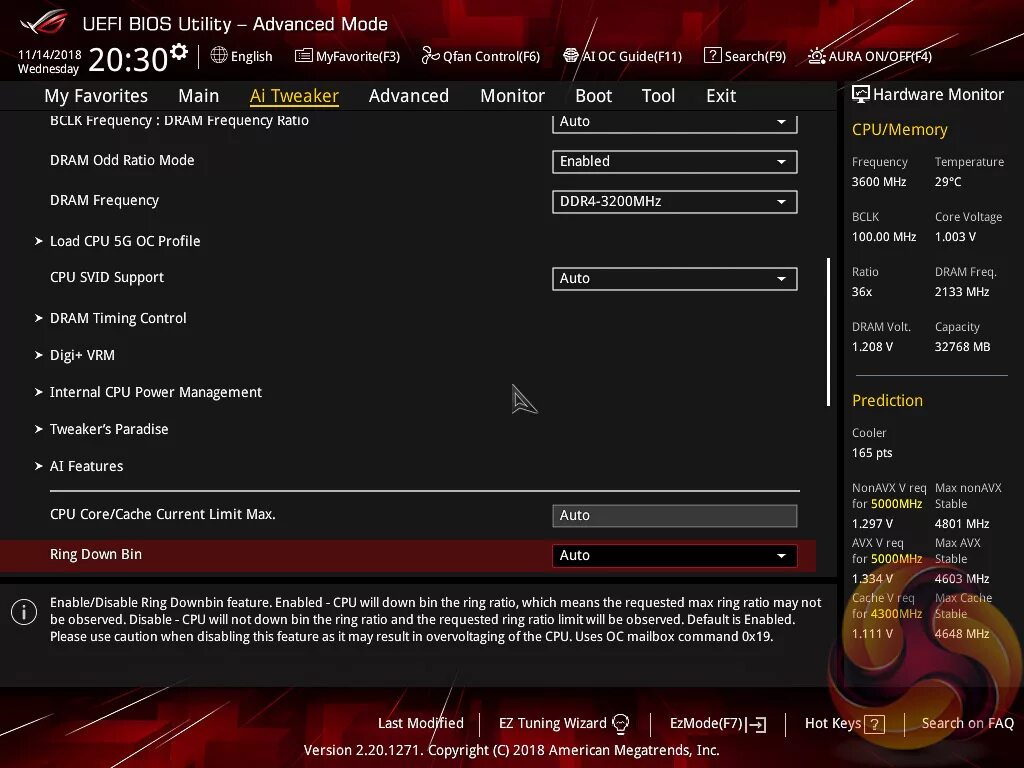Open Ring Down Bin dropdown

(675, 556)
